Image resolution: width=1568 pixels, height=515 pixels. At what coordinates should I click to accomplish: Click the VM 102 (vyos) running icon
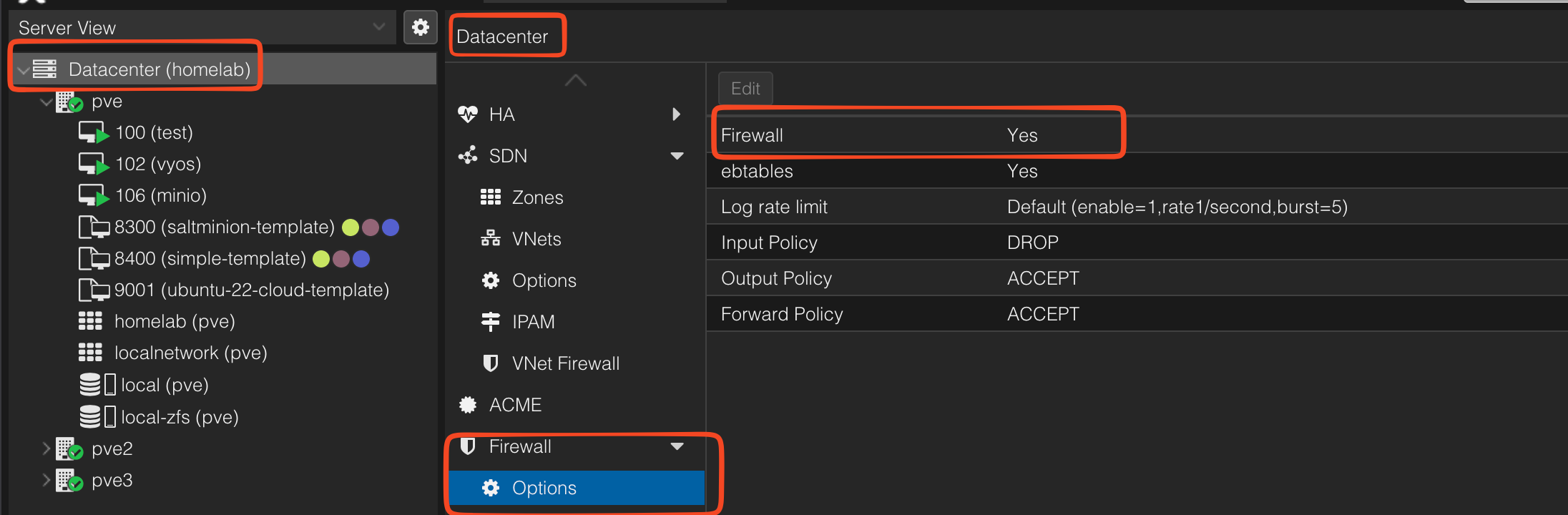point(93,164)
